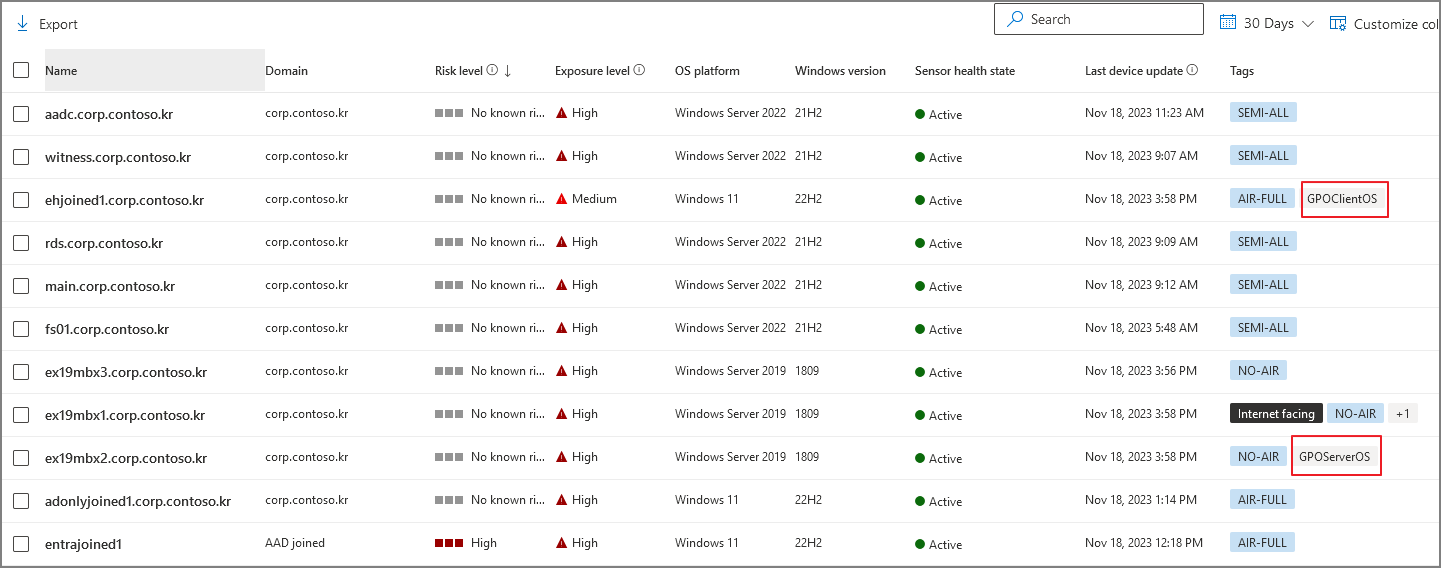Expand the +1 tags overflow on ex19mbx1
The image size is (1441, 568).
tap(1402, 414)
